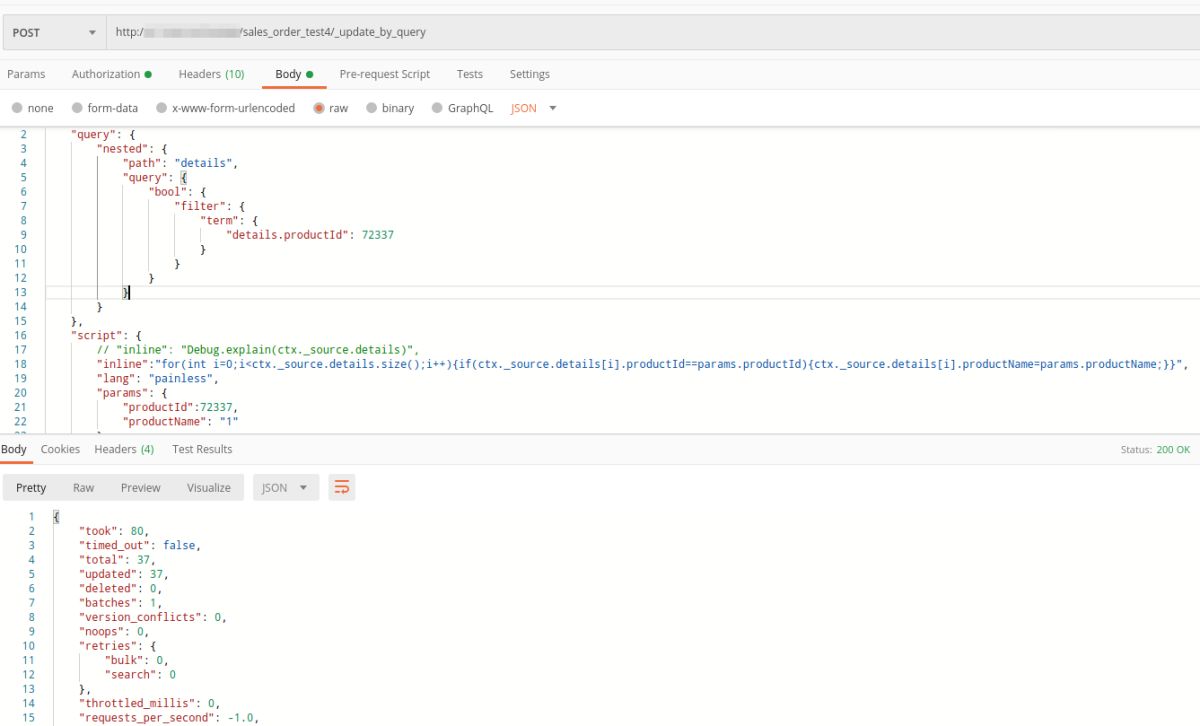Click the "productName": "1" line
The height and width of the screenshot is (726, 1200).
coord(181,422)
